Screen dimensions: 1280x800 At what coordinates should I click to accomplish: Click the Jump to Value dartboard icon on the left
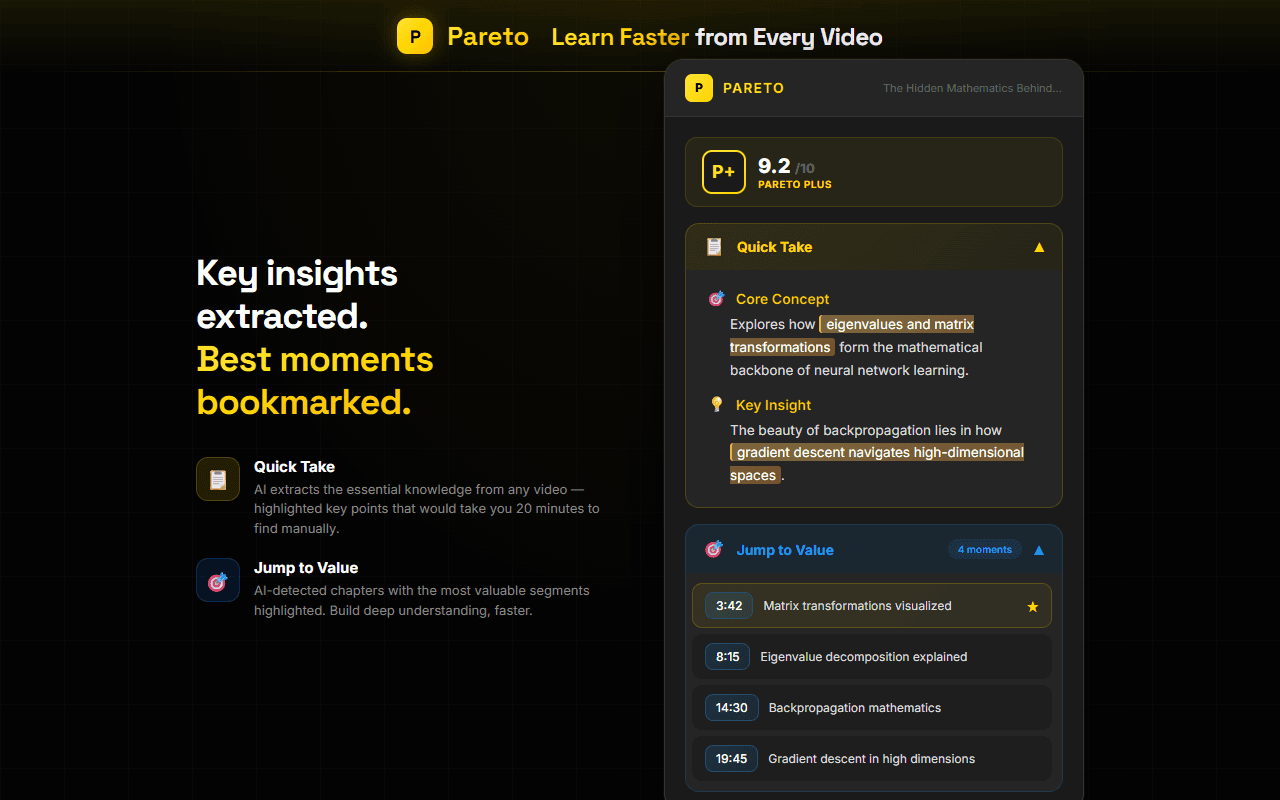217,580
